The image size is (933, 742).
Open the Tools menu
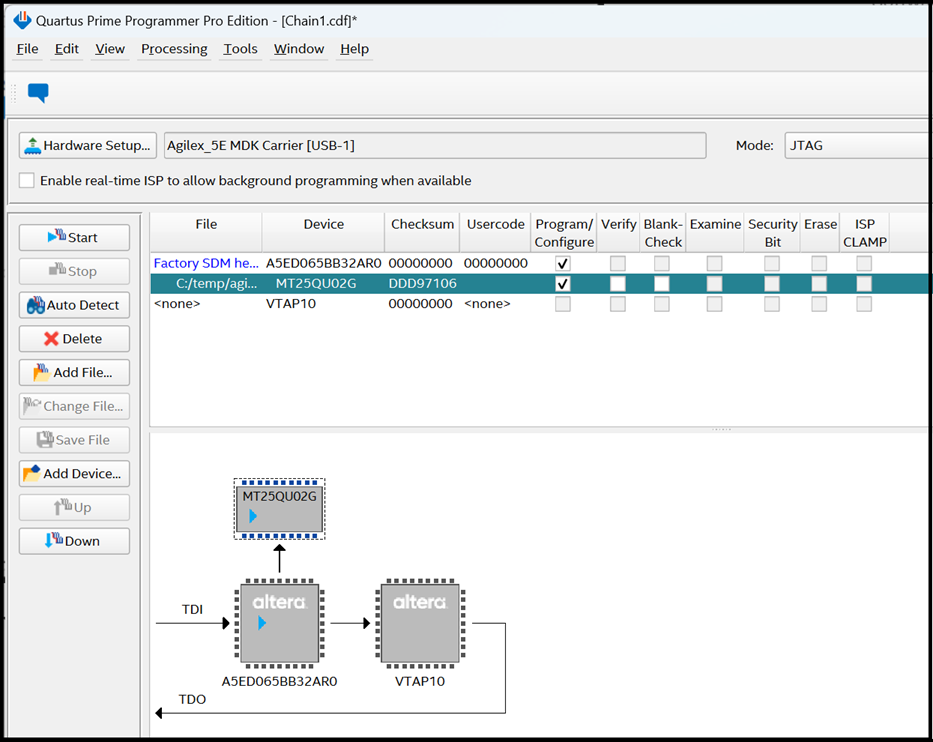pos(240,49)
